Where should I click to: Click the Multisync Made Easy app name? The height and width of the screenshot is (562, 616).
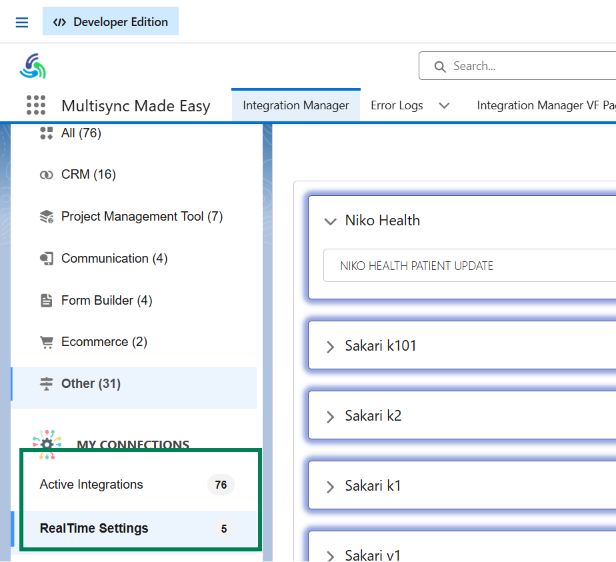(x=136, y=106)
